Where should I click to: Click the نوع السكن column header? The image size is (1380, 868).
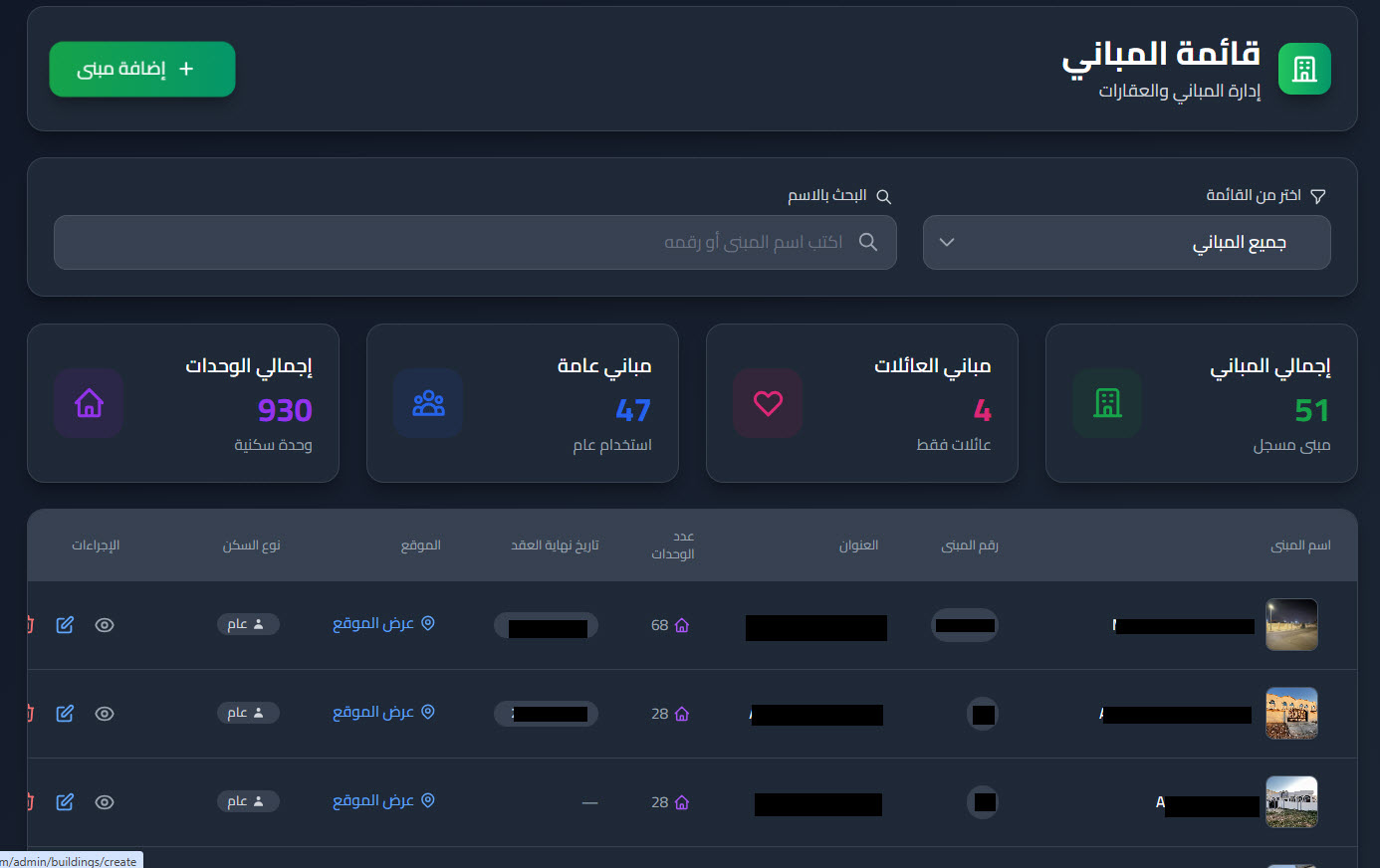tap(251, 545)
